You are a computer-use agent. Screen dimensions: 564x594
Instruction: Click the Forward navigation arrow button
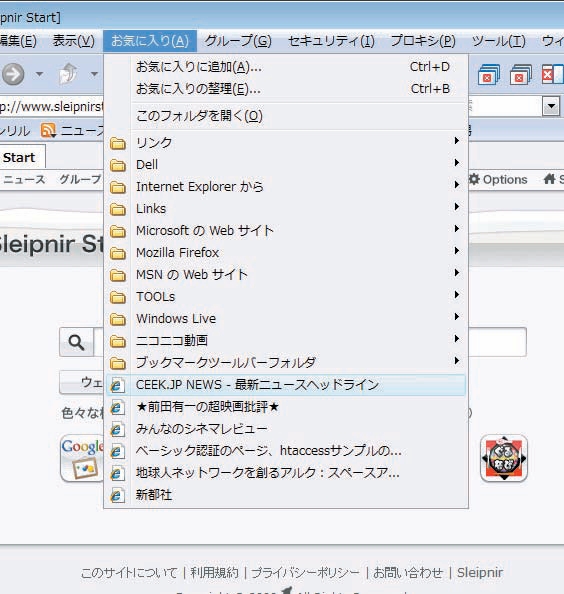coord(13,74)
